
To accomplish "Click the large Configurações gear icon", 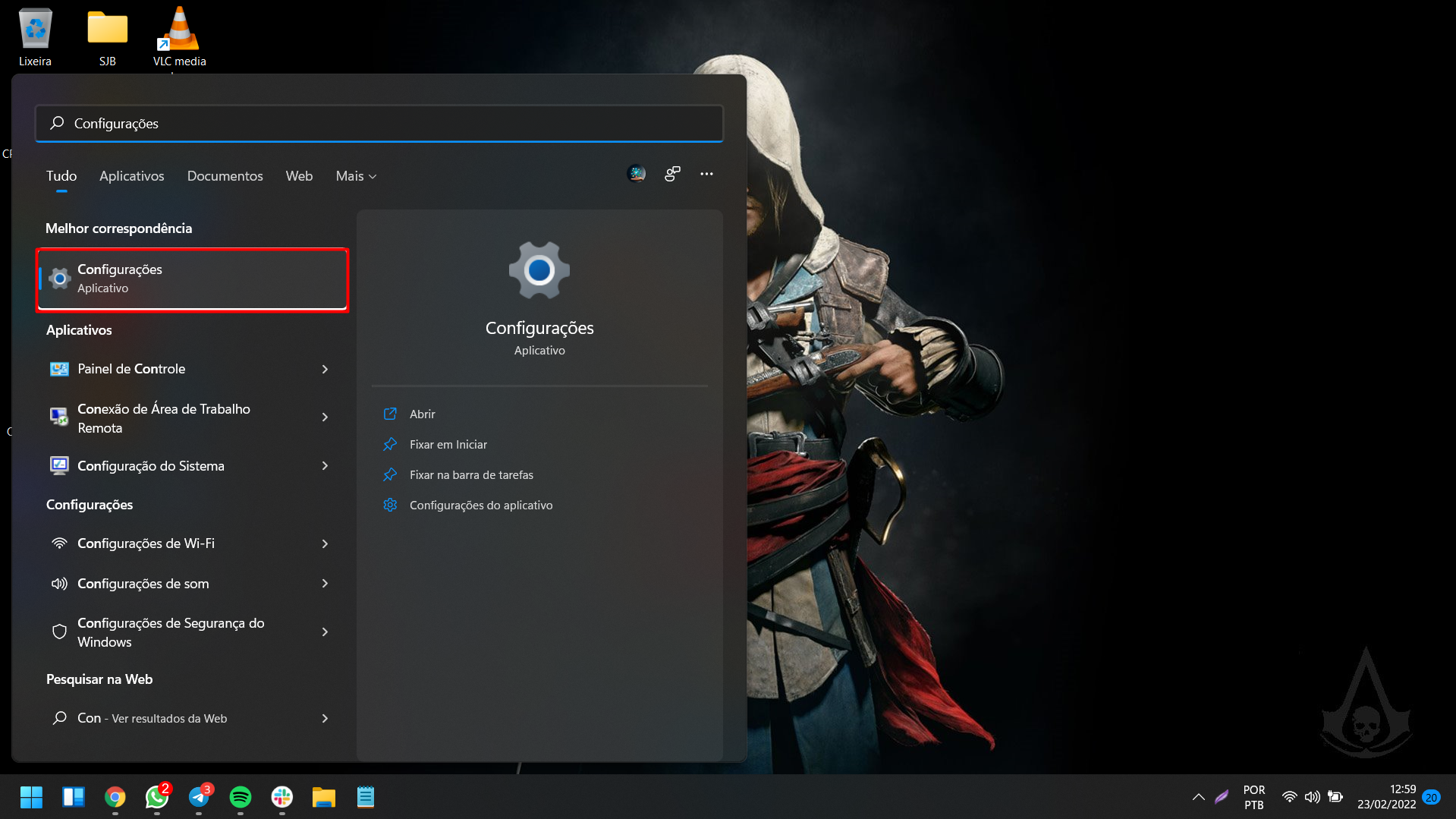I will [539, 270].
